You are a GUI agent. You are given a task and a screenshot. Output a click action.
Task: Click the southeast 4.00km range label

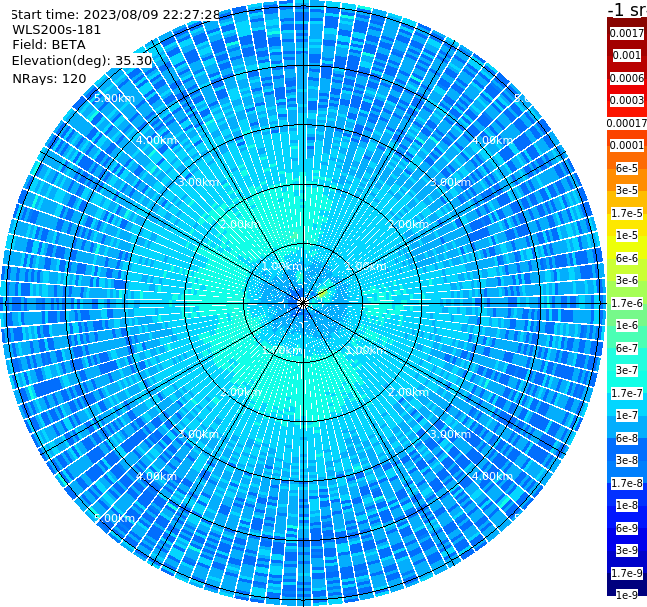click(492, 476)
